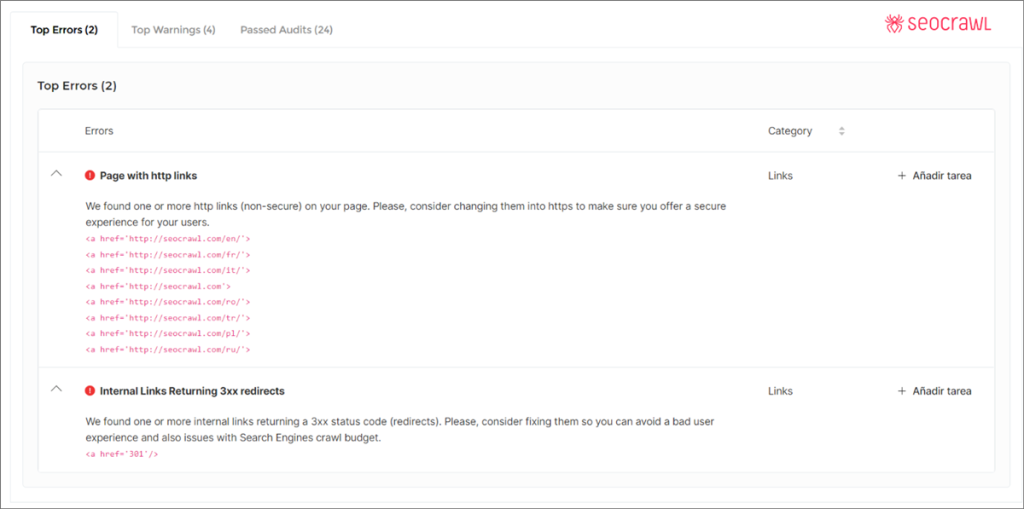Click the http://seocrawl.com/ru/ link code
This screenshot has width=1024, height=509.
click(x=168, y=350)
